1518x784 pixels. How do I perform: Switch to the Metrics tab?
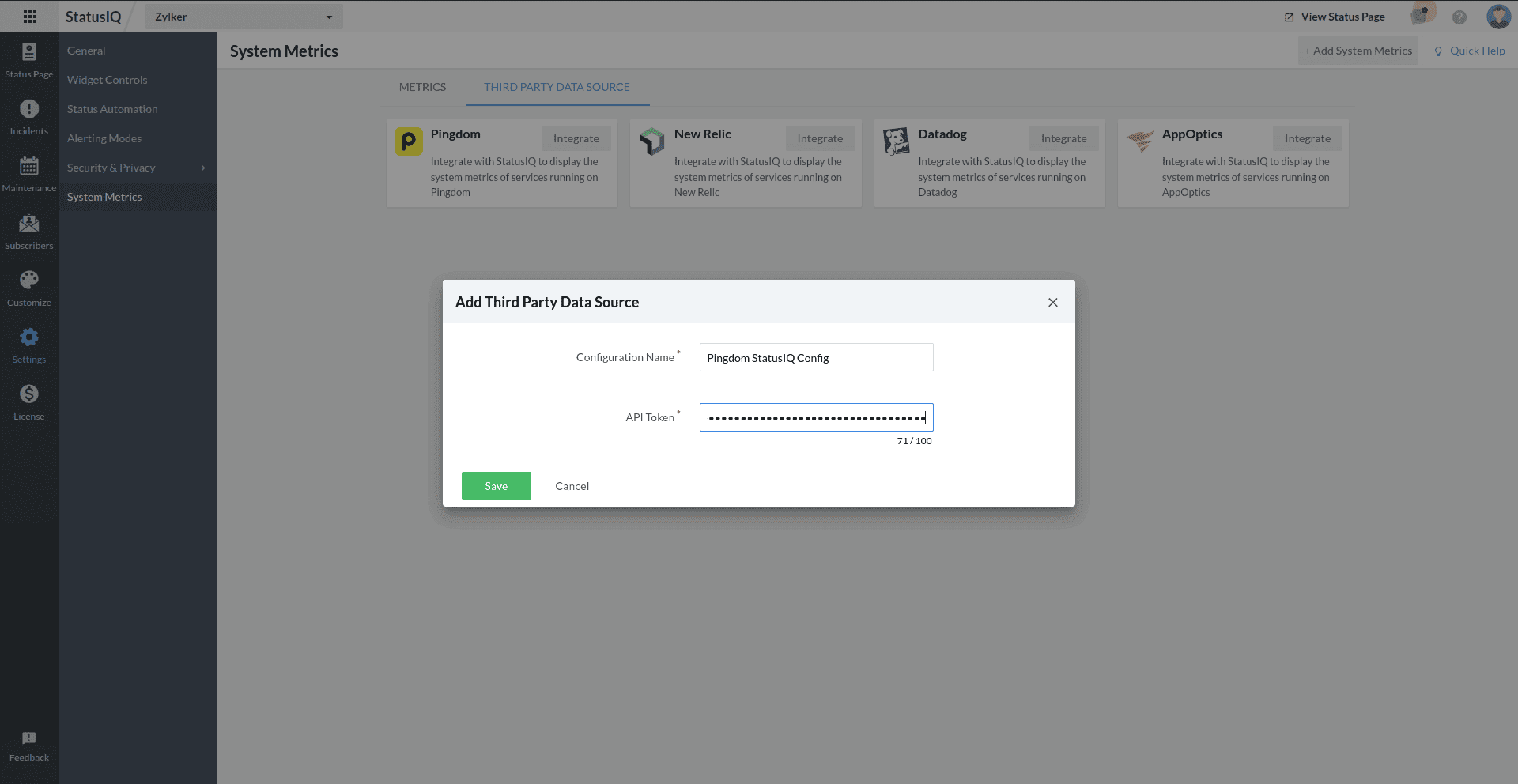click(422, 87)
